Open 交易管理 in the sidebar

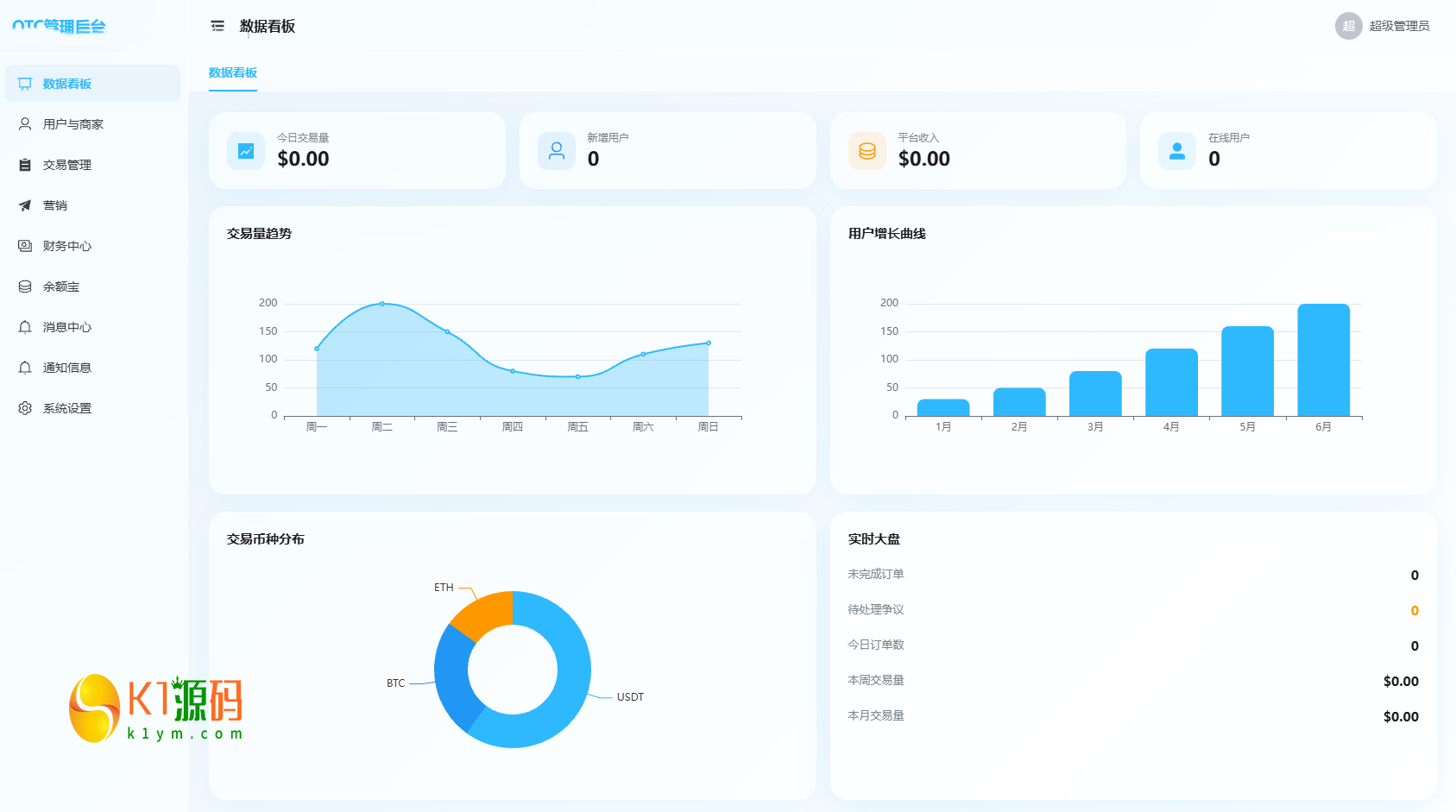[x=93, y=165]
